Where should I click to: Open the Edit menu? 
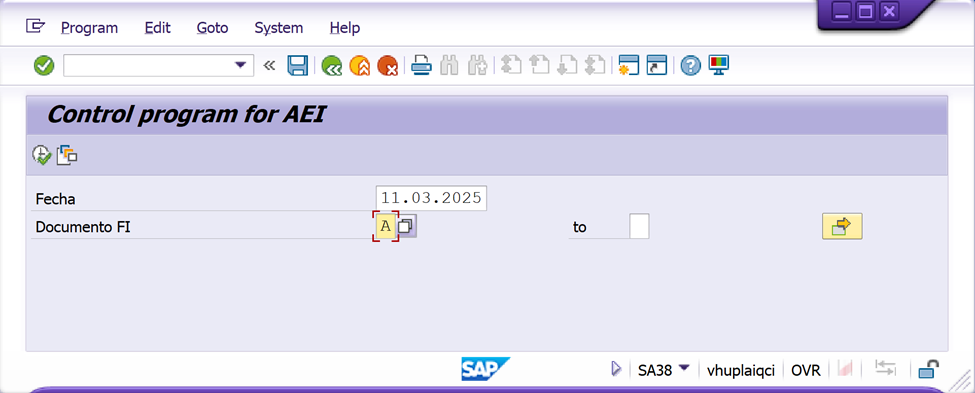click(157, 28)
